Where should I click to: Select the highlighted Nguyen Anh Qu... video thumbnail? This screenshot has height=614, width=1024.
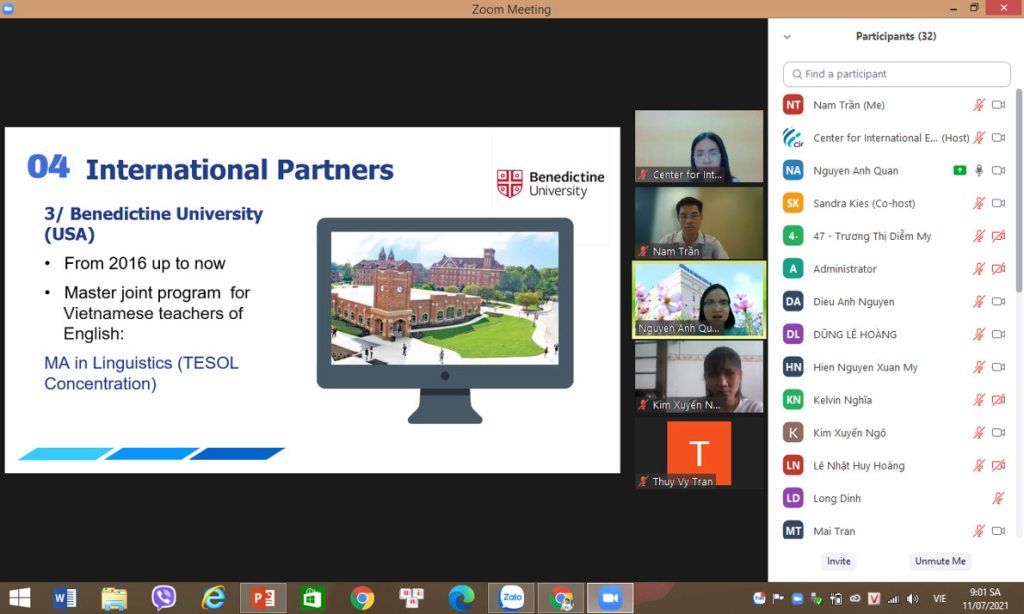coord(699,300)
